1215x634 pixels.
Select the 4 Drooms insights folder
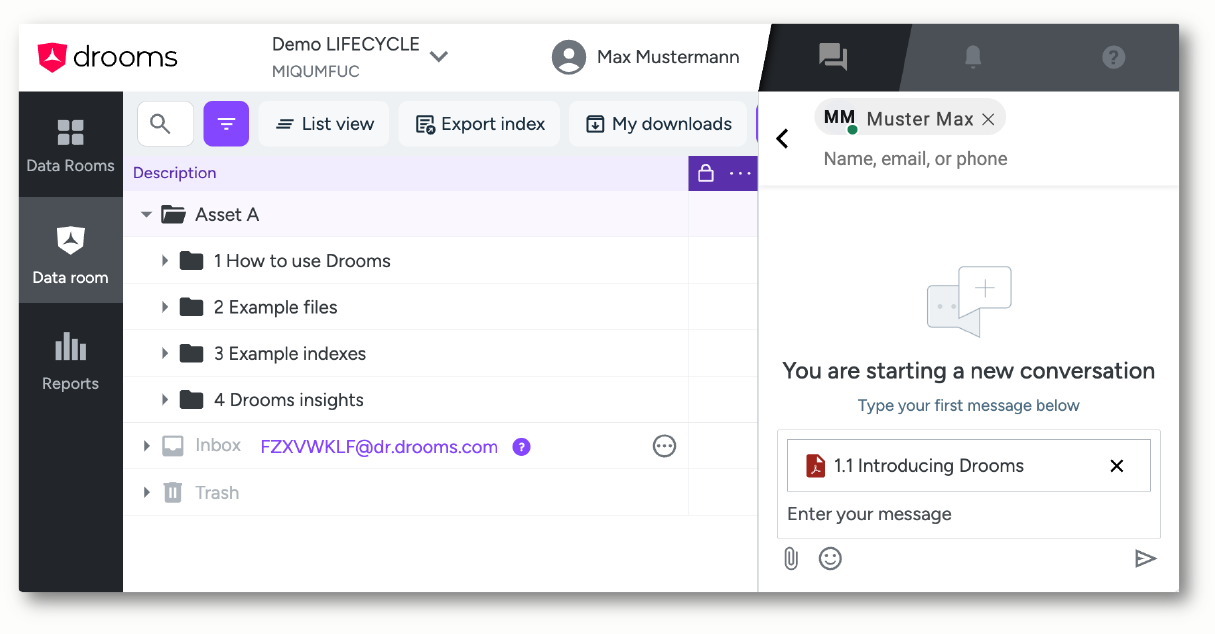point(289,400)
